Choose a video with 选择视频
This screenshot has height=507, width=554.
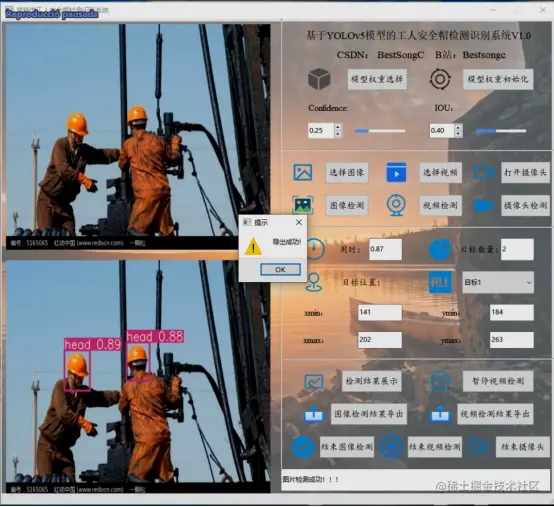(x=440, y=172)
